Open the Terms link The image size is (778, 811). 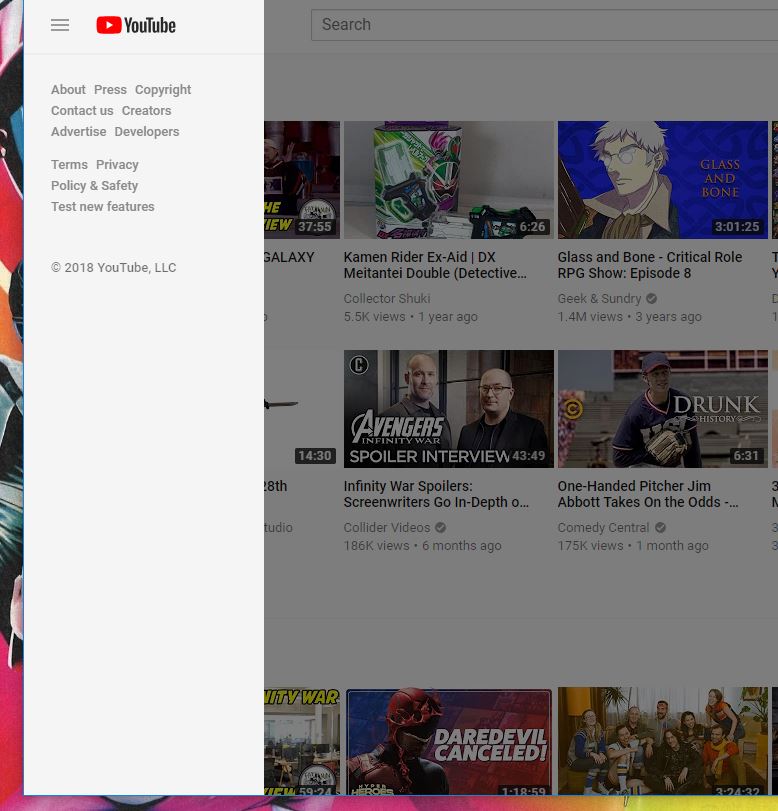pyautogui.click(x=69, y=164)
